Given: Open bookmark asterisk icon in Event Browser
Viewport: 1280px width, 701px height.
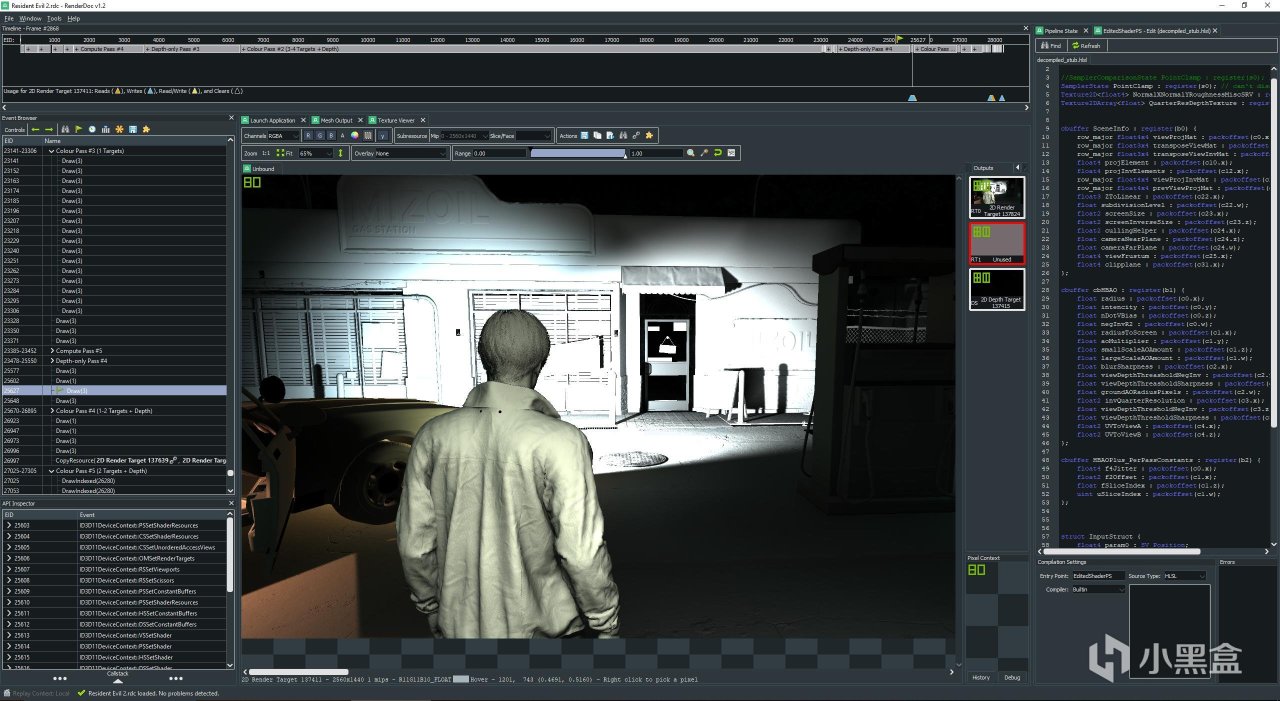Looking at the screenshot, I should coord(119,129).
